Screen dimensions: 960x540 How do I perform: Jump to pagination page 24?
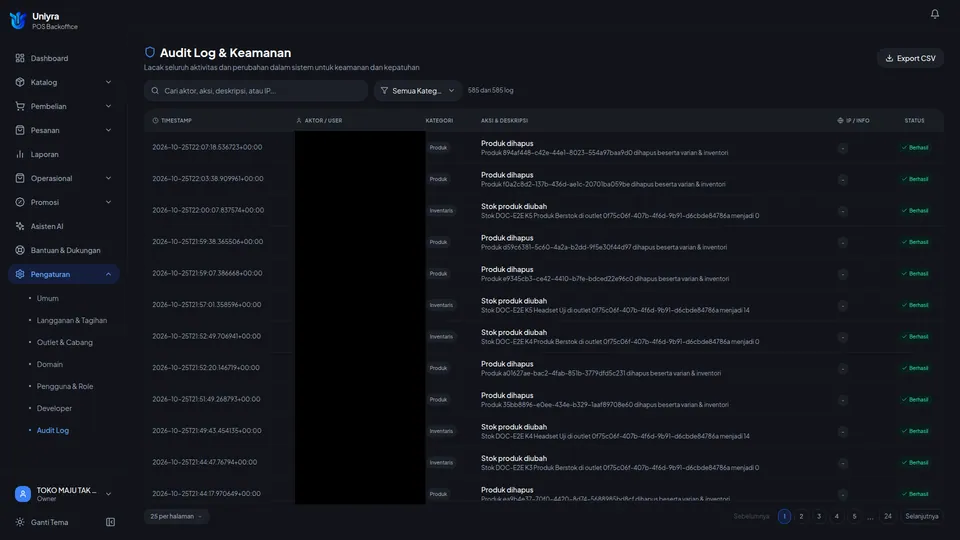coord(888,516)
